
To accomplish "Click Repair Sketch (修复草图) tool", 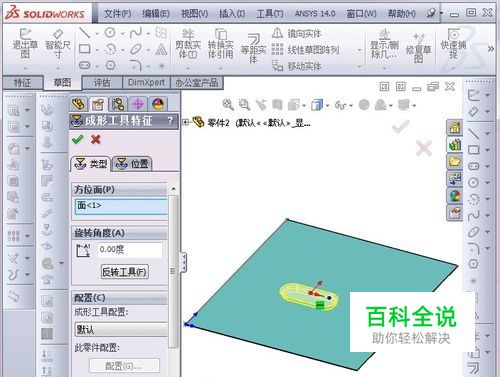I will click(419, 47).
